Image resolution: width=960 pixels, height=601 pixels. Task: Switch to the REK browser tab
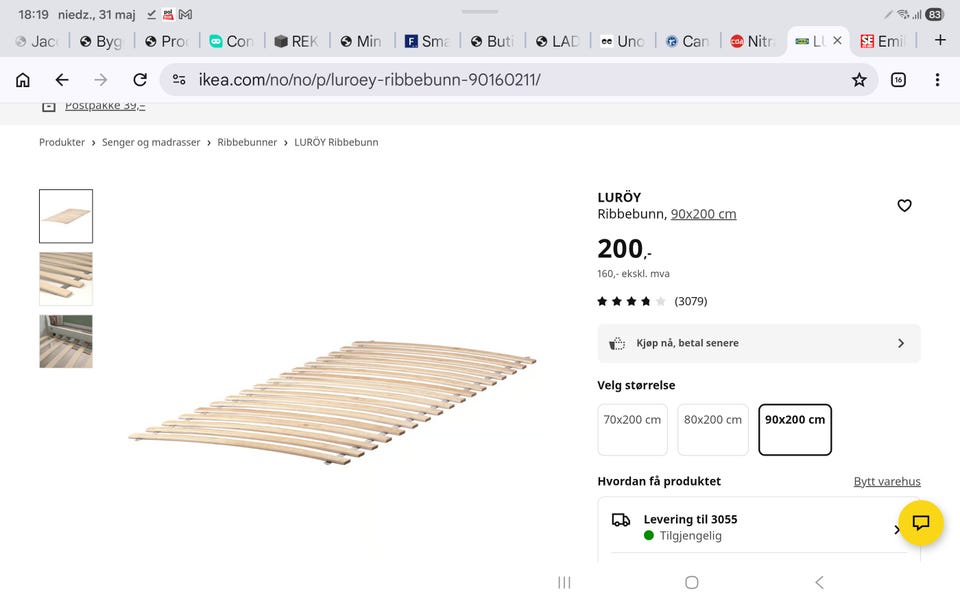coord(296,41)
